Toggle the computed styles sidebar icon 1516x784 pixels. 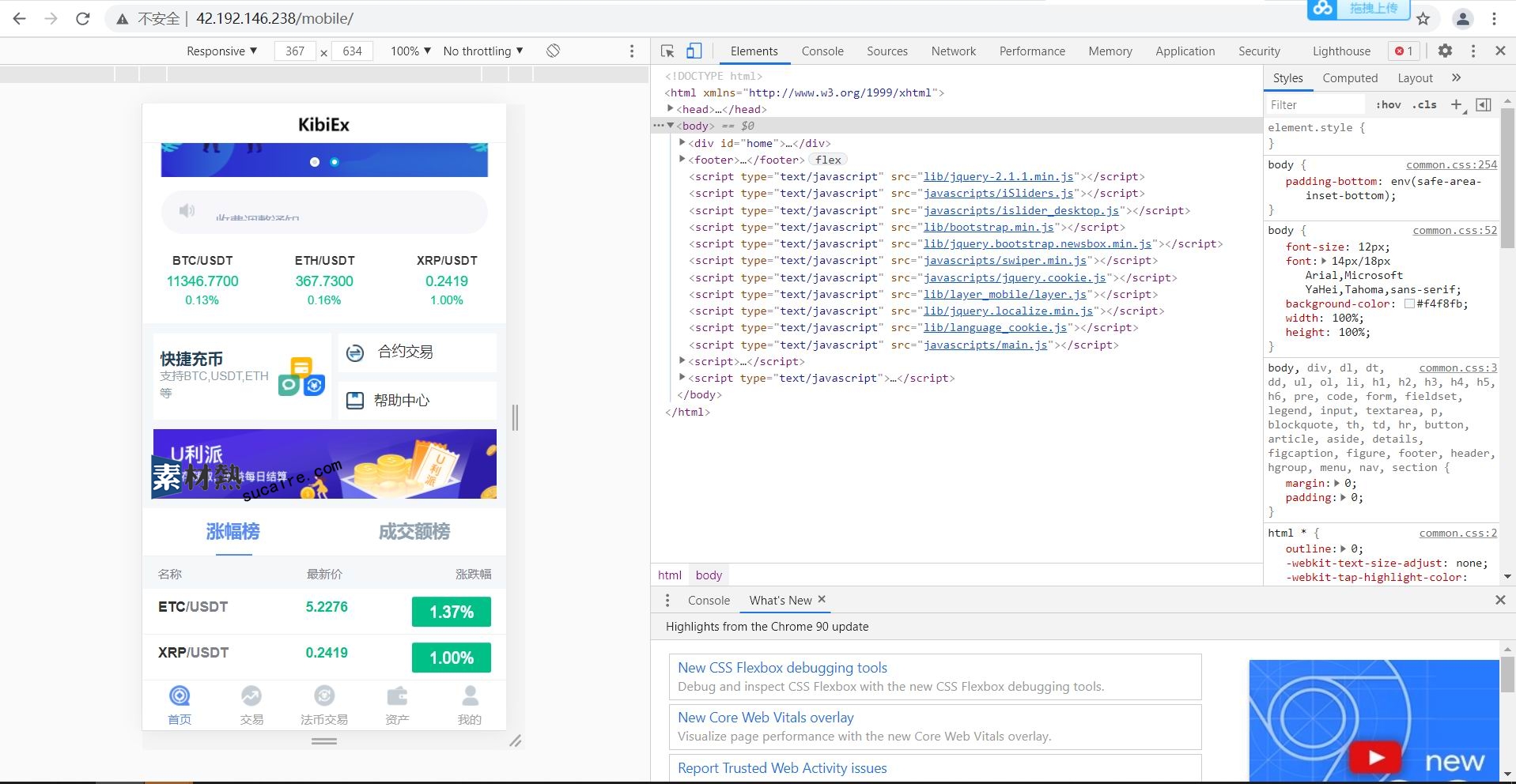click(1484, 104)
